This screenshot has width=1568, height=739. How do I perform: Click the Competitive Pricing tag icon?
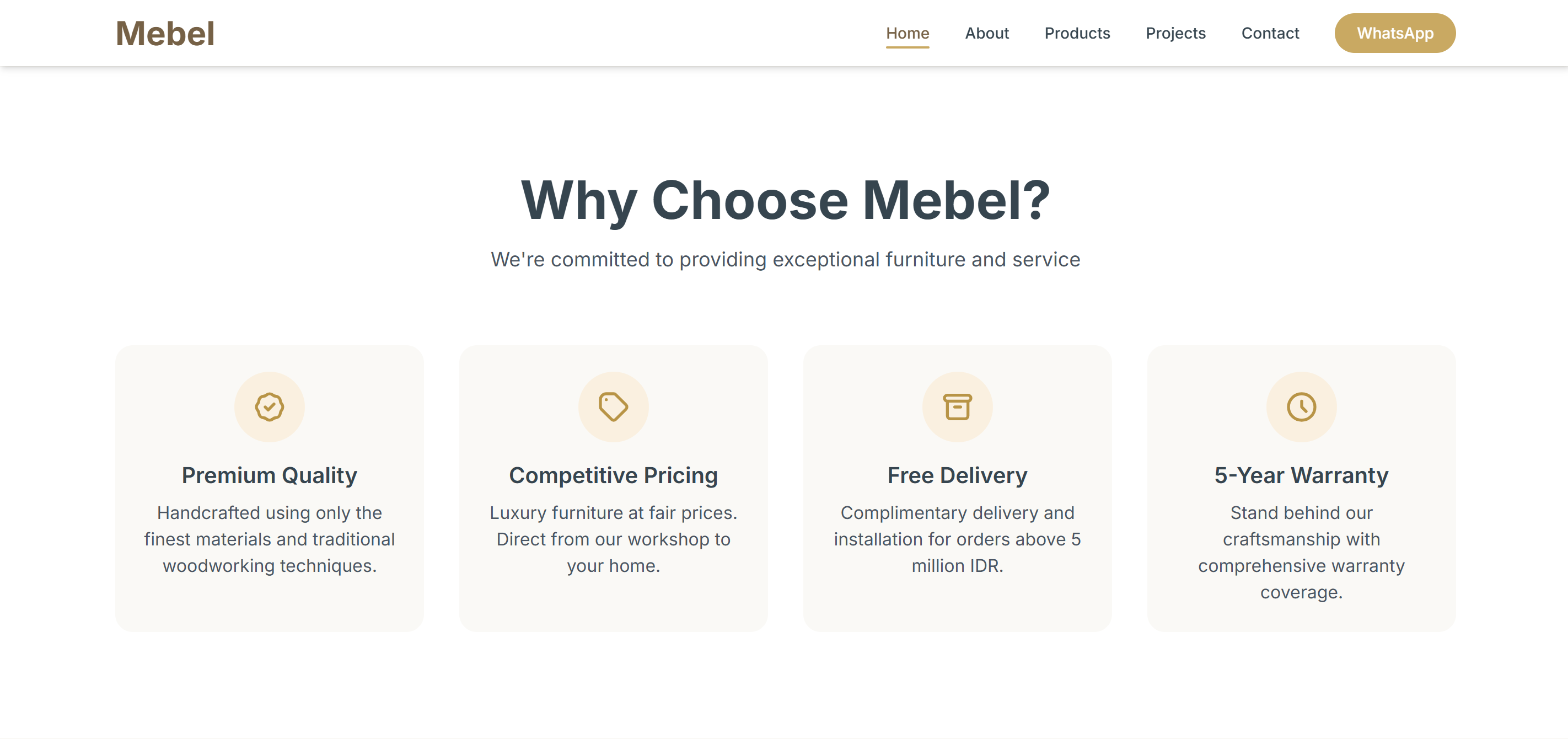coord(613,406)
